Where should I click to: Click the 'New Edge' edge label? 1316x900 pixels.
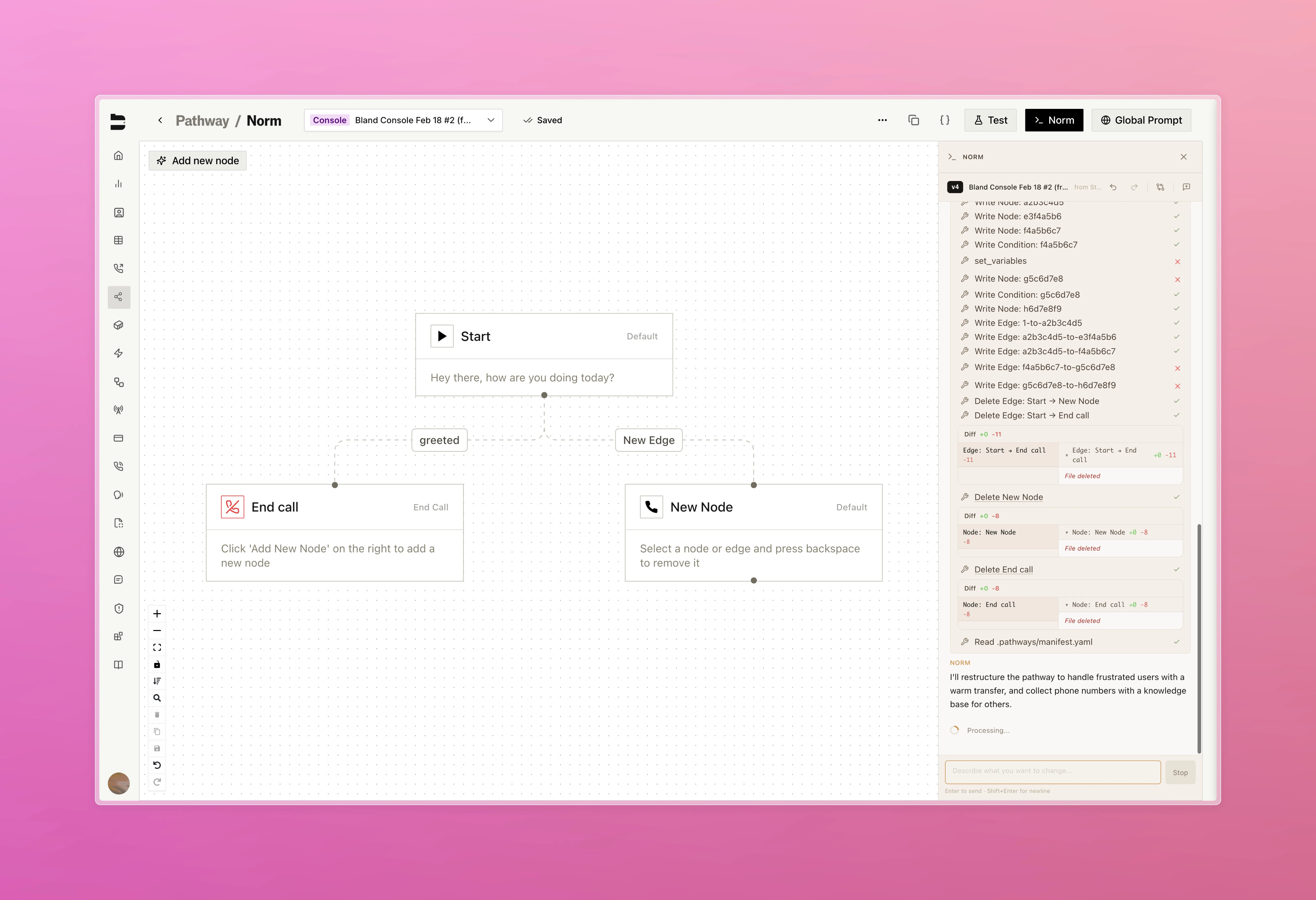pos(649,440)
